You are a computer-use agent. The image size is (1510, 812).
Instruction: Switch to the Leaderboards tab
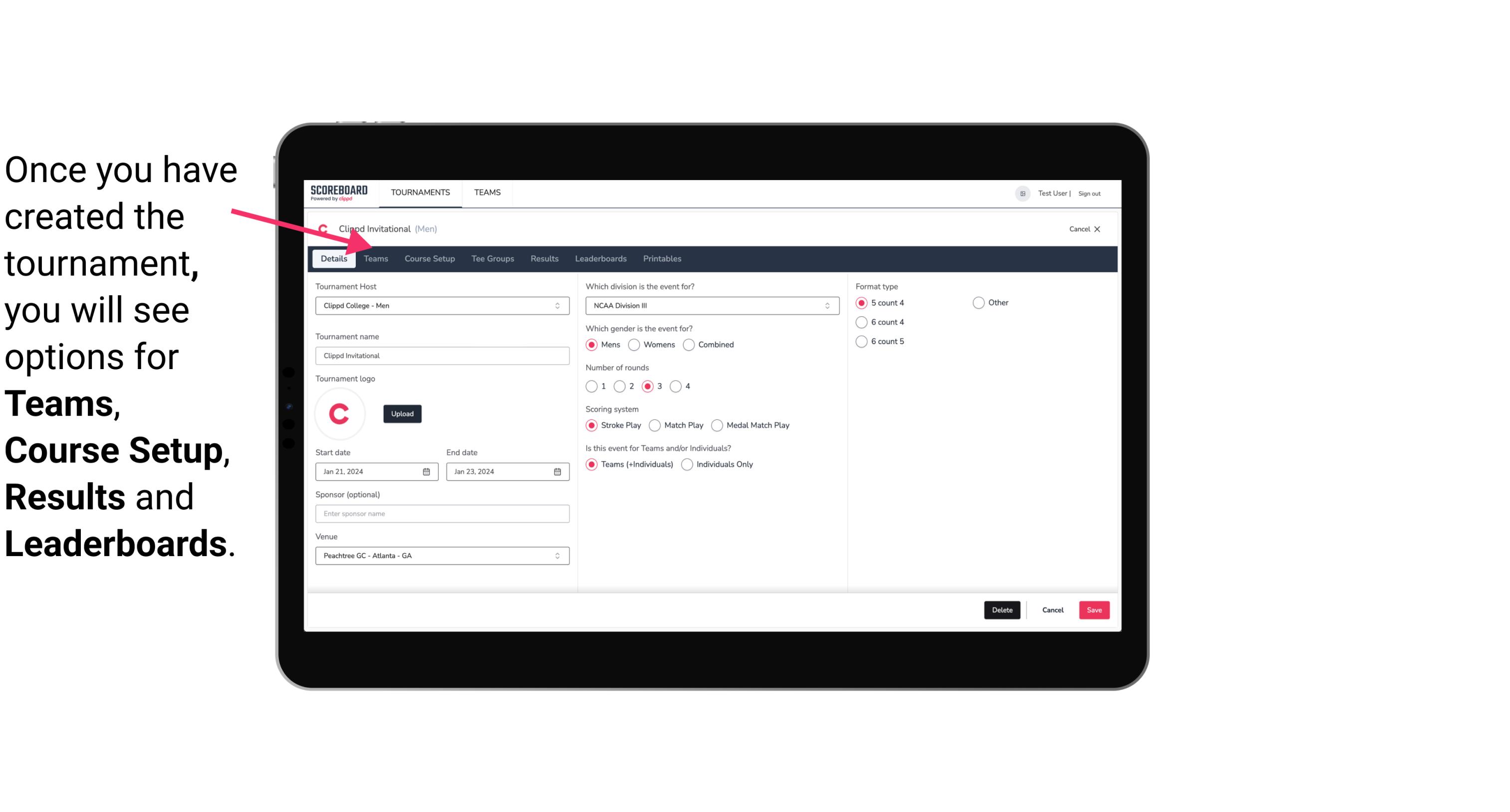click(601, 258)
